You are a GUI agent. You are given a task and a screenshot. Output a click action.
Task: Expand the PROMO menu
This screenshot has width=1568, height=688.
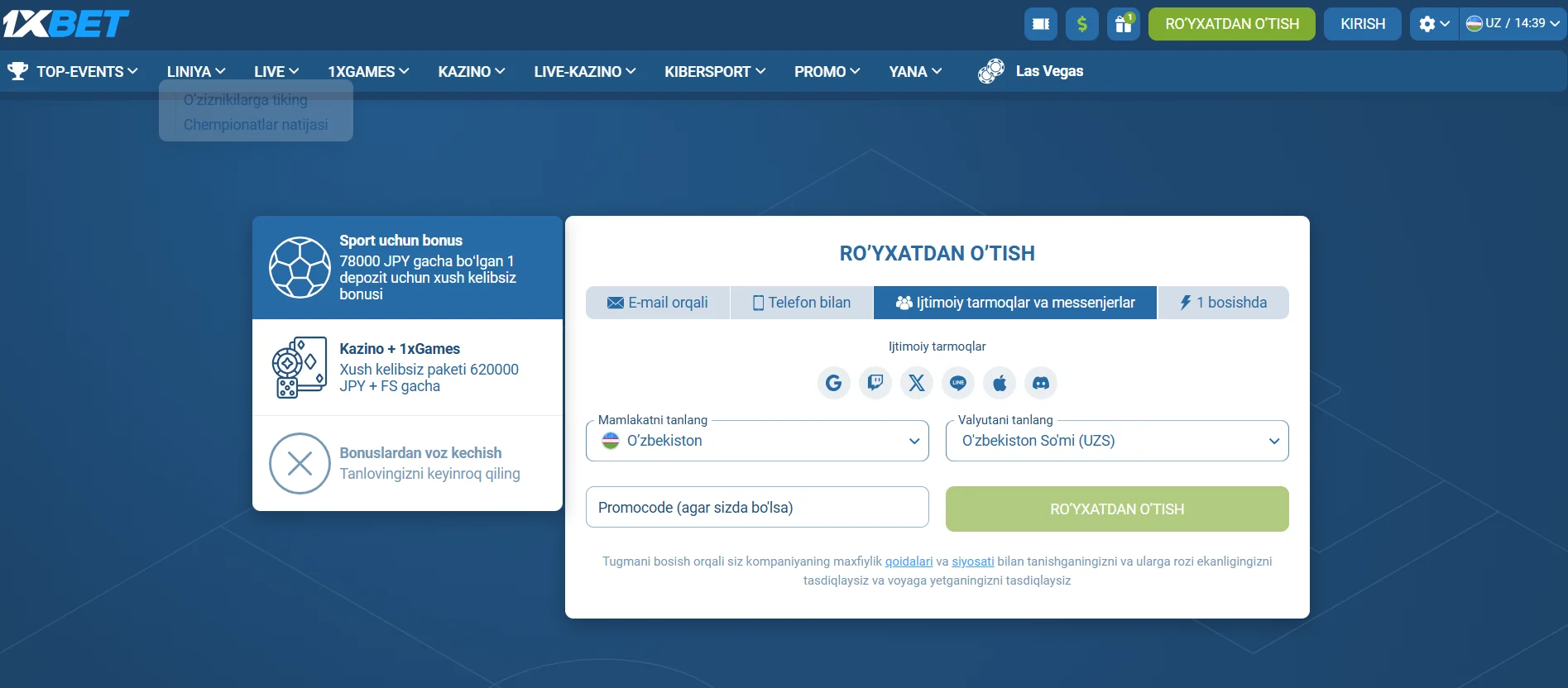(x=827, y=72)
